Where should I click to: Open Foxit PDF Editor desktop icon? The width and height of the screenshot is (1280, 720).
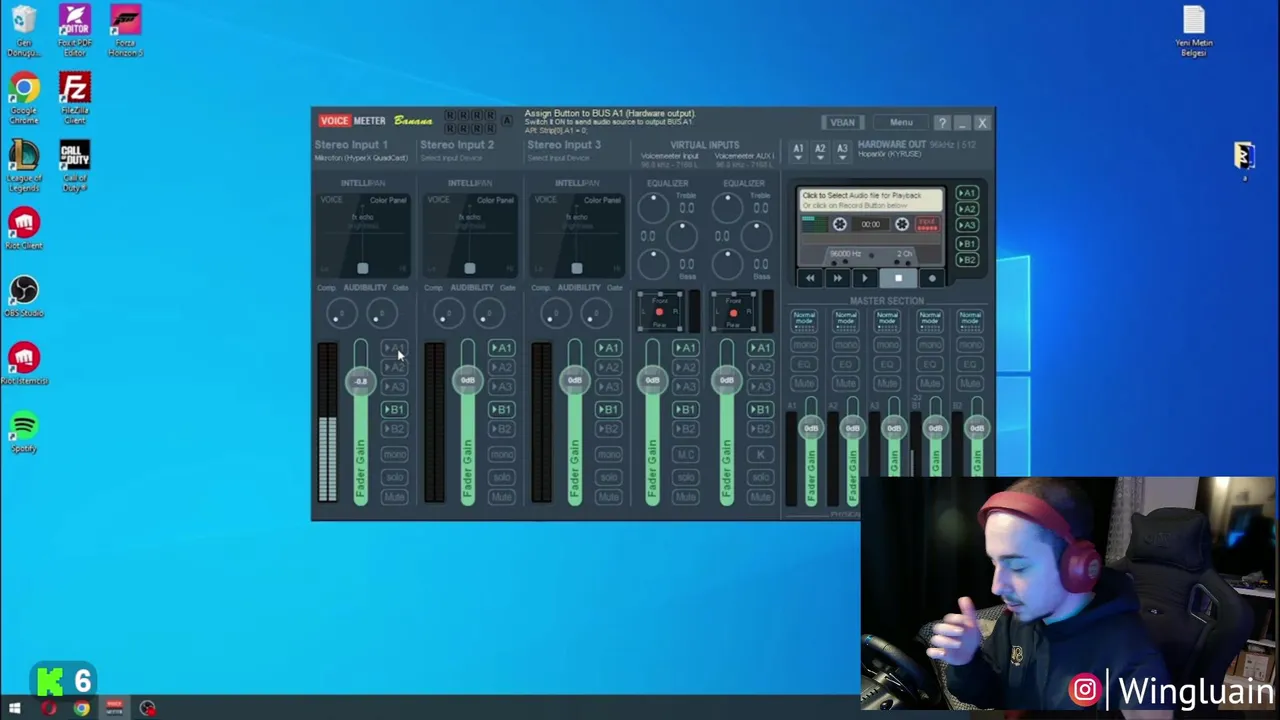point(75,32)
